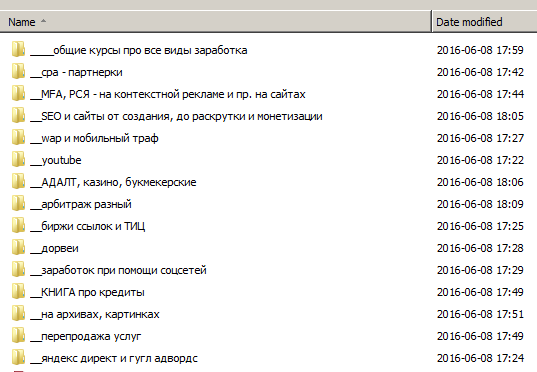Click date '2016-06-08 17:22'

(480, 160)
